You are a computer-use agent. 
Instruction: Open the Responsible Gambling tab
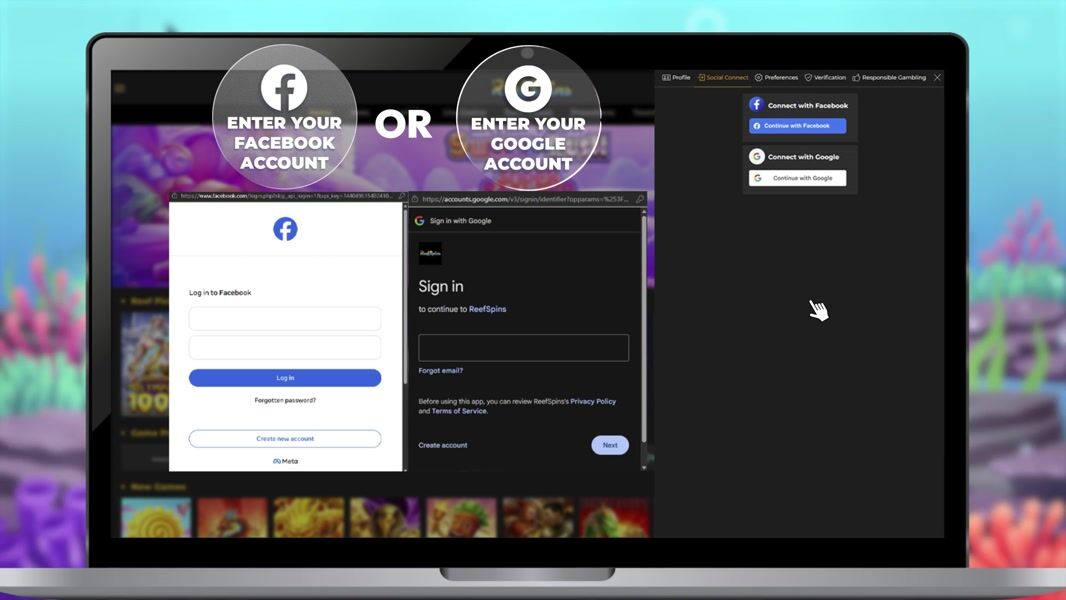889,77
